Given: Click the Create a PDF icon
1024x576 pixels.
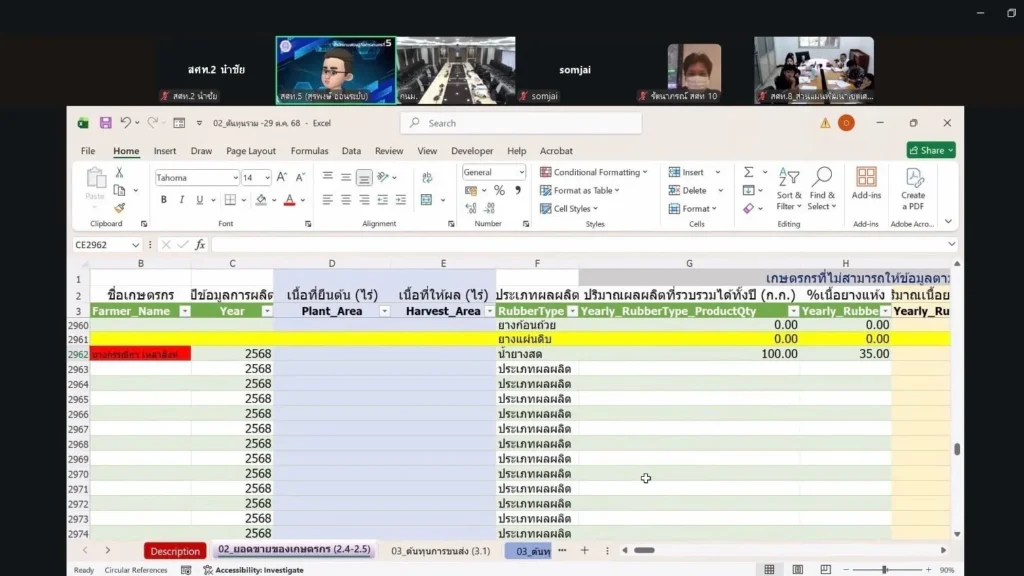Looking at the screenshot, I should [913, 188].
